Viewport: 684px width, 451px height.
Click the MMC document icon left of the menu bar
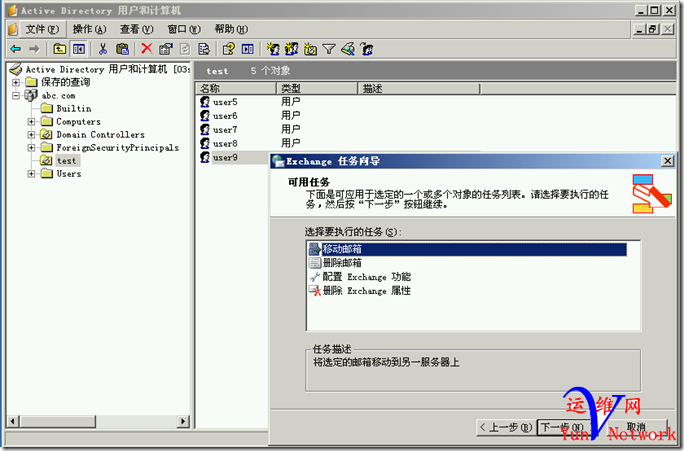13,29
